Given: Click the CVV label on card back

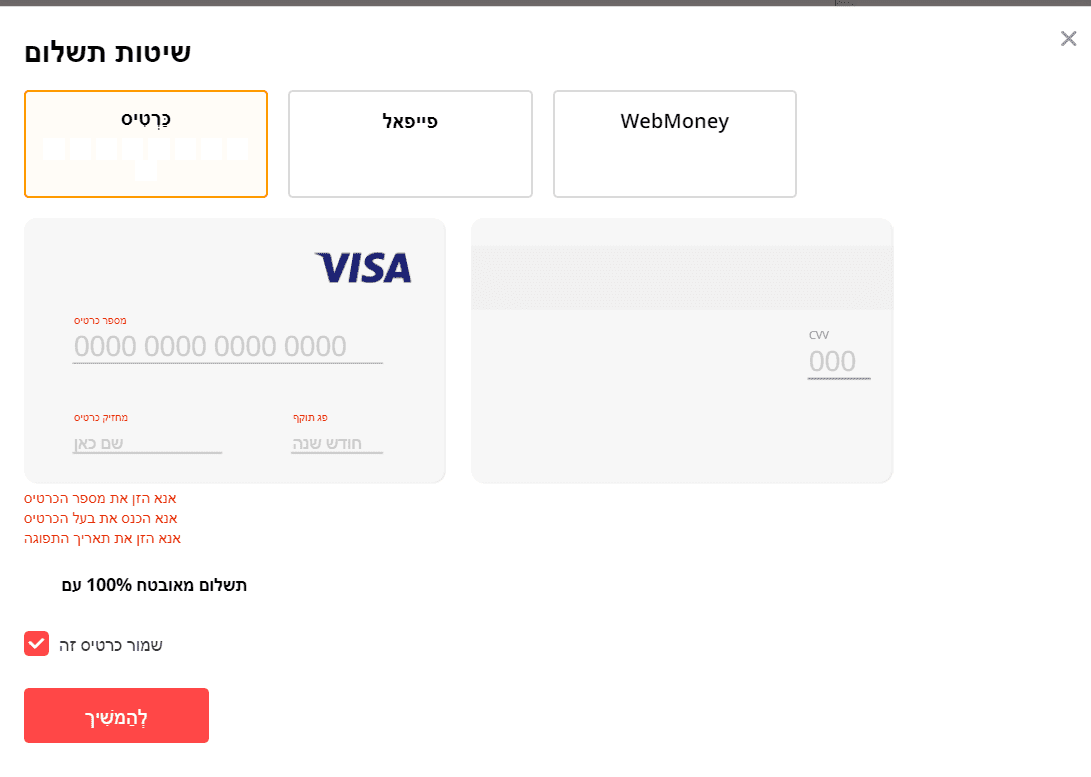Looking at the screenshot, I should pyautogui.click(x=819, y=335).
